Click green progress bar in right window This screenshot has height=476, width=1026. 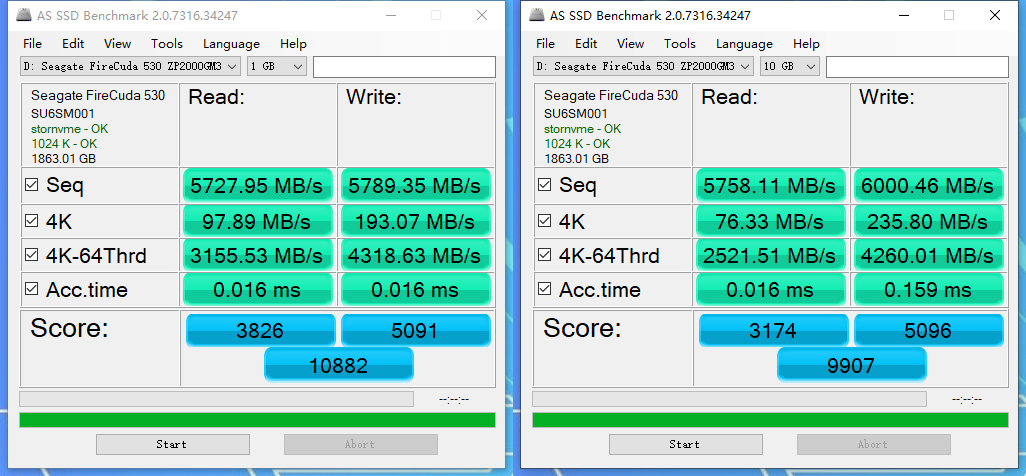coord(770,420)
